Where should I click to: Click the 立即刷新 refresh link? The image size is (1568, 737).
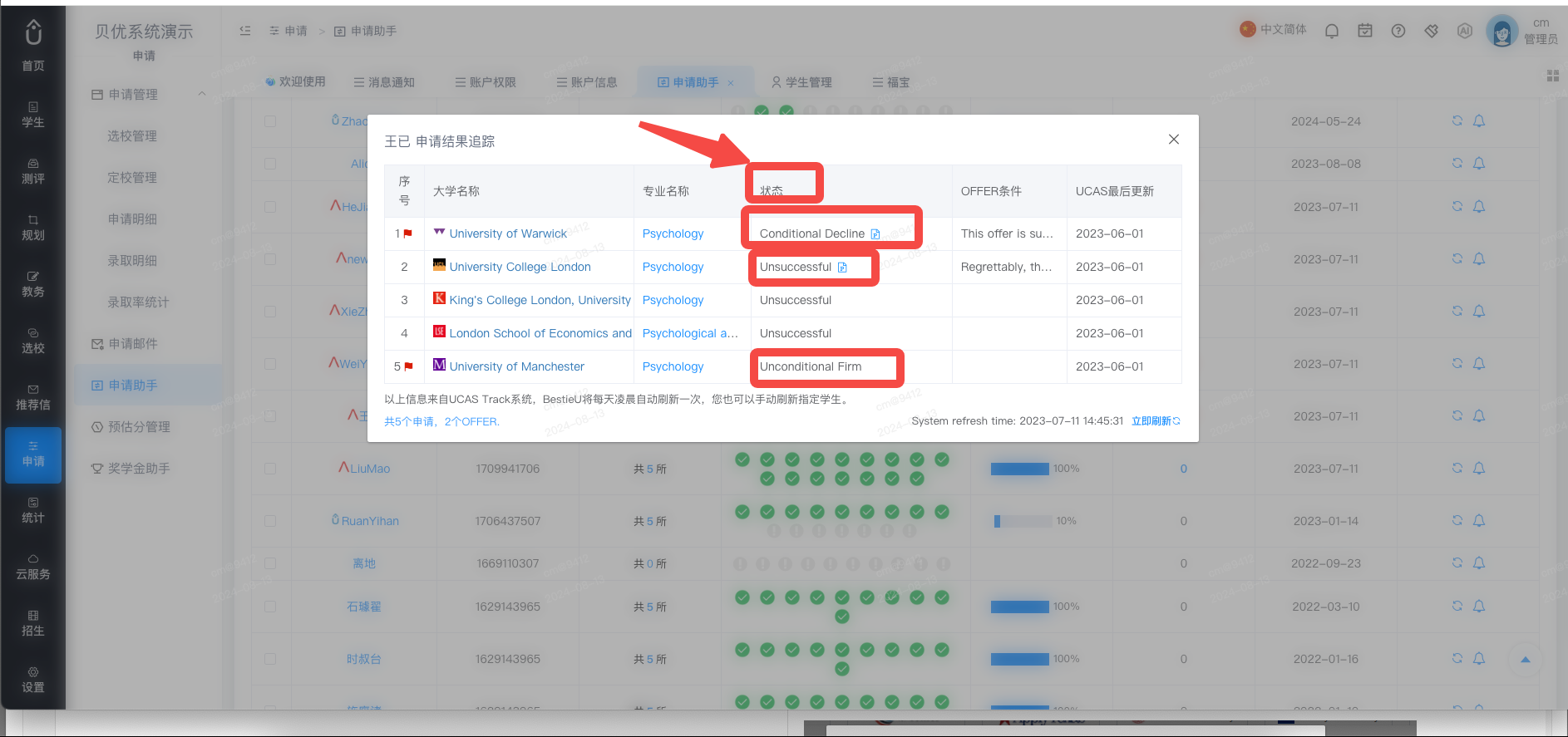point(1156,421)
